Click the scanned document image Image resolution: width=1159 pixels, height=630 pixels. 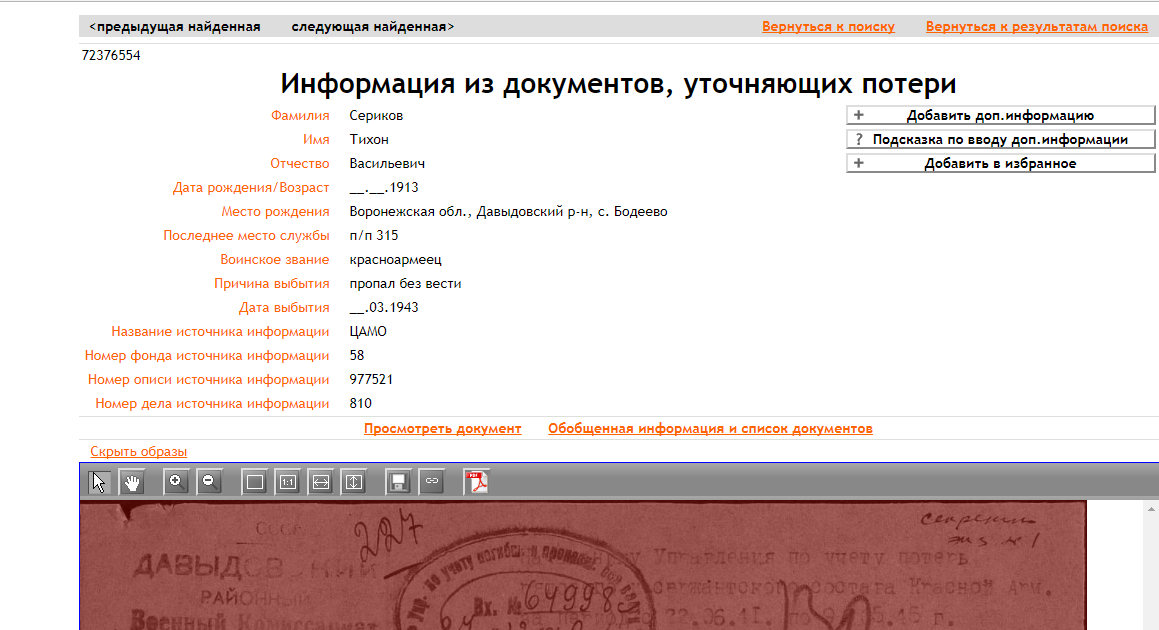coord(583,566)
